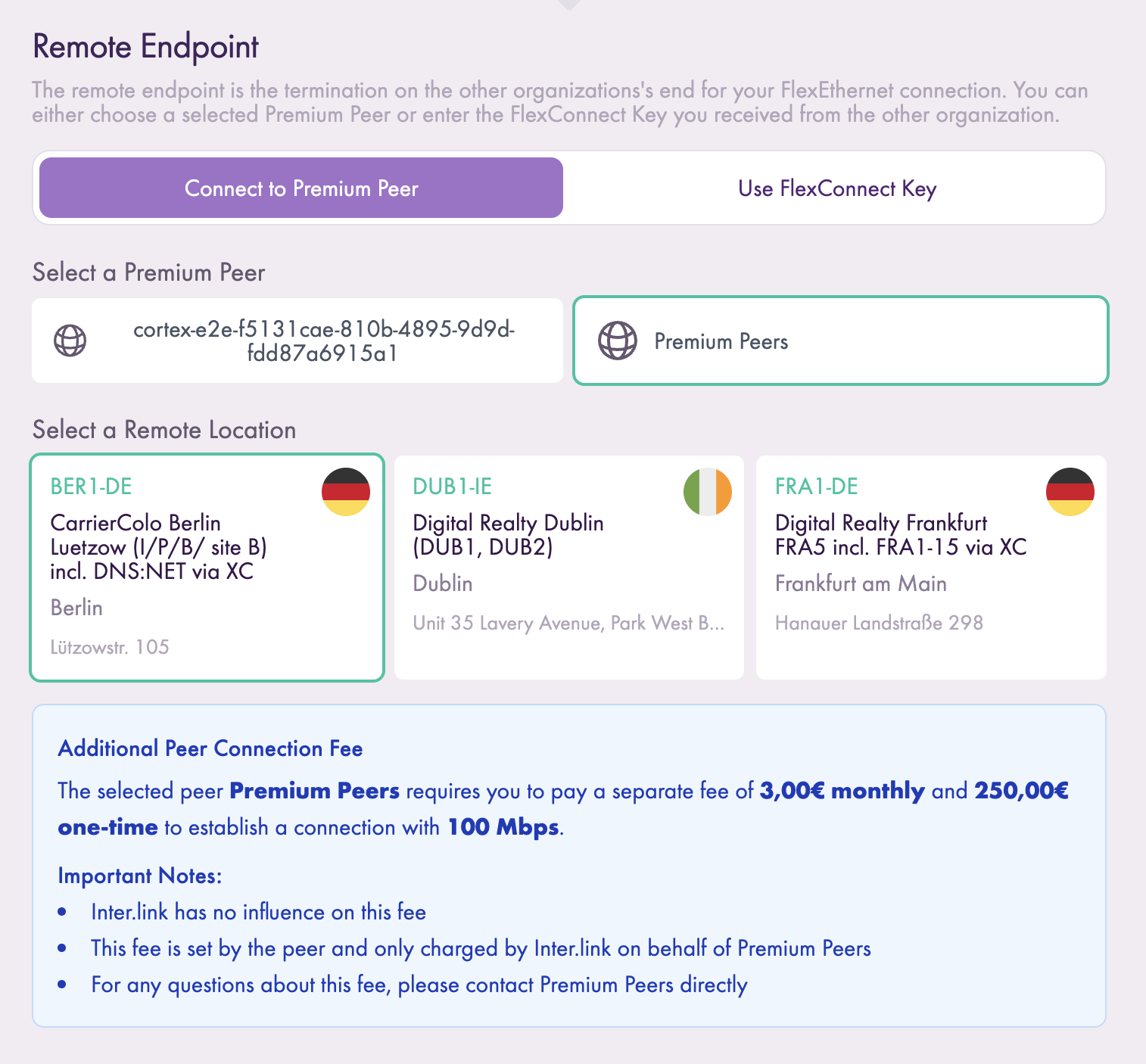Click the globe icon beside Premium Peers

point(618,341)
